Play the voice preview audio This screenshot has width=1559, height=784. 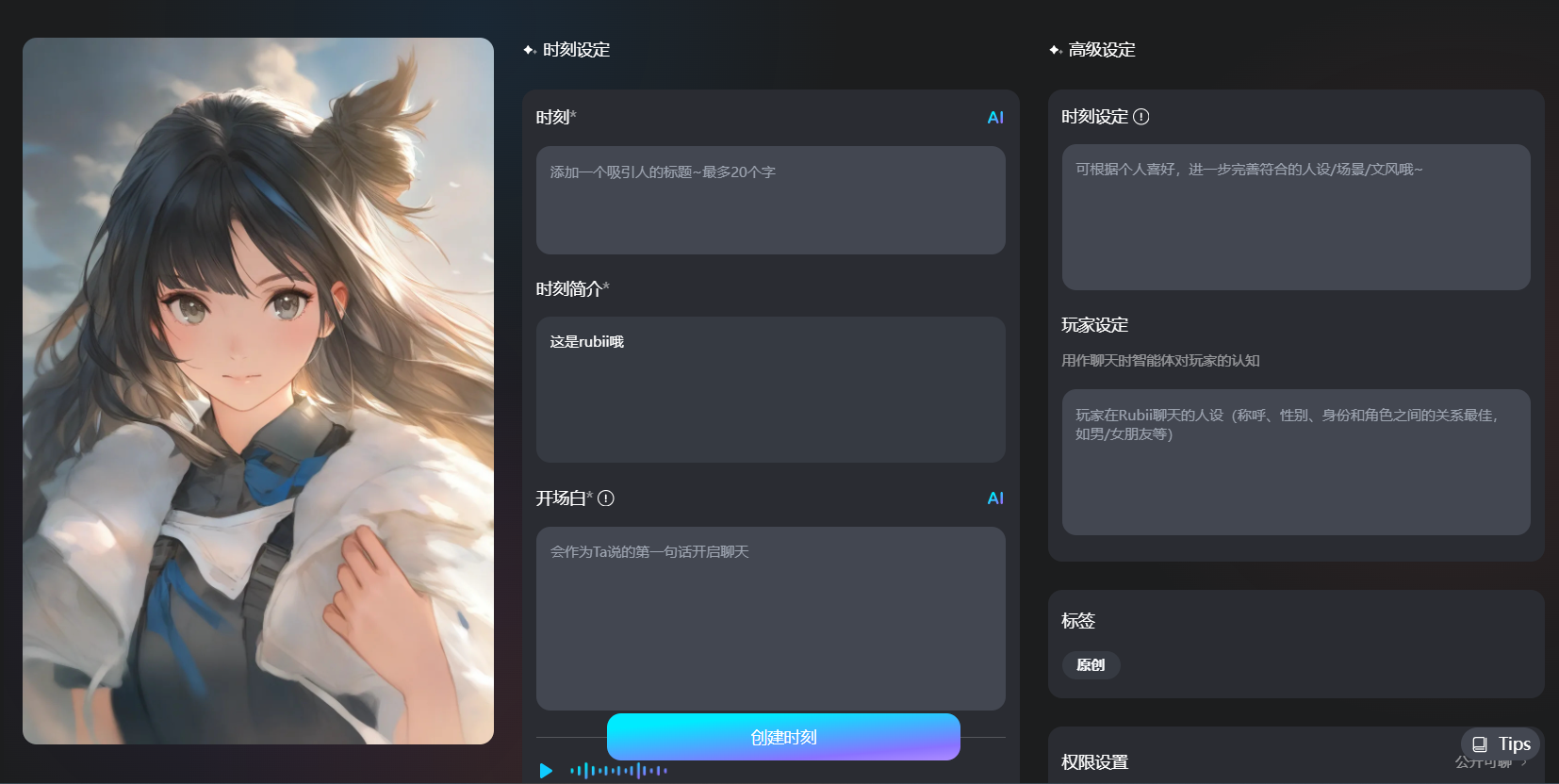pyautogui.click(x=546, y=771)
